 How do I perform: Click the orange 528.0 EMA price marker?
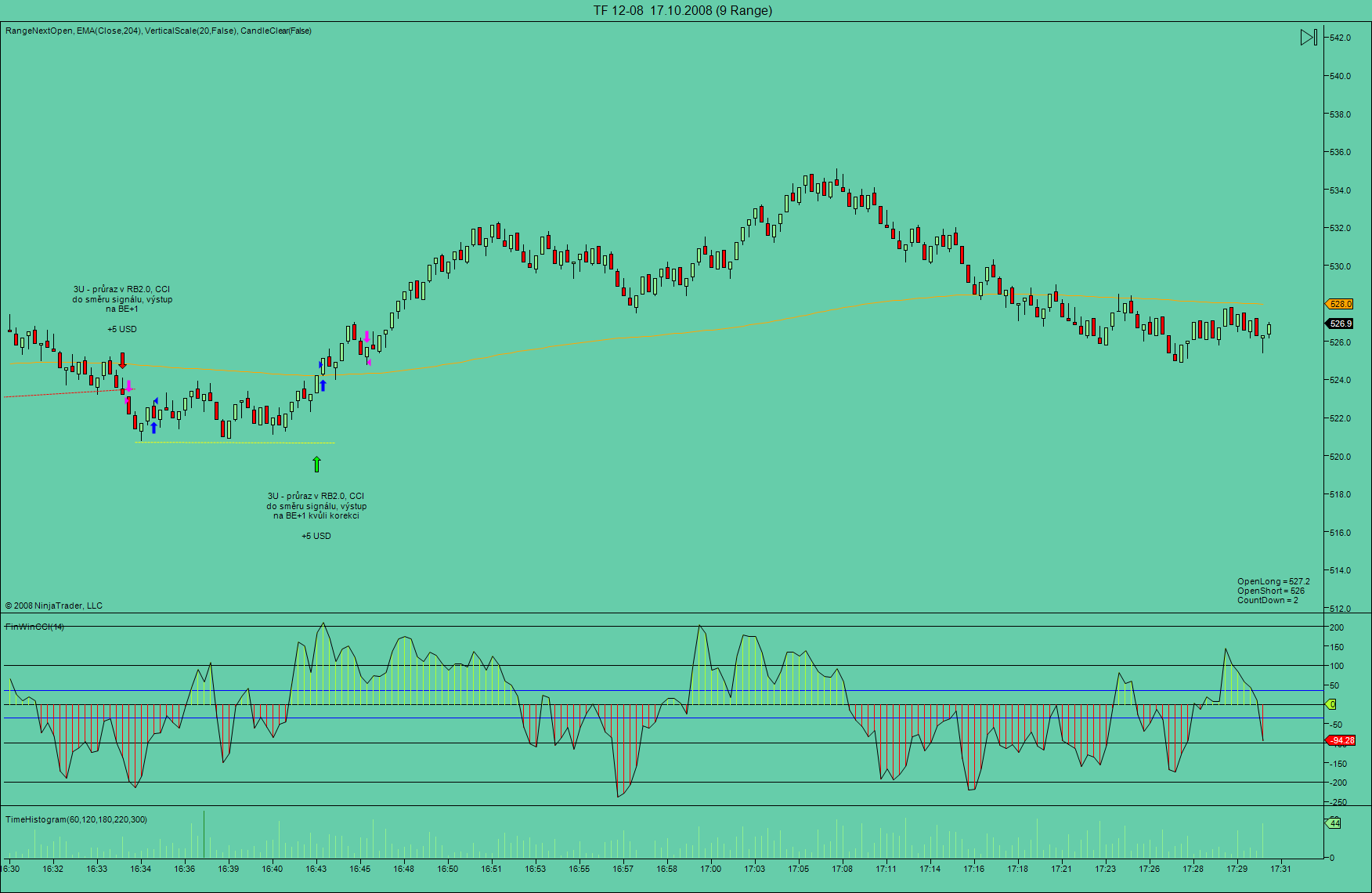(1340, 304)
